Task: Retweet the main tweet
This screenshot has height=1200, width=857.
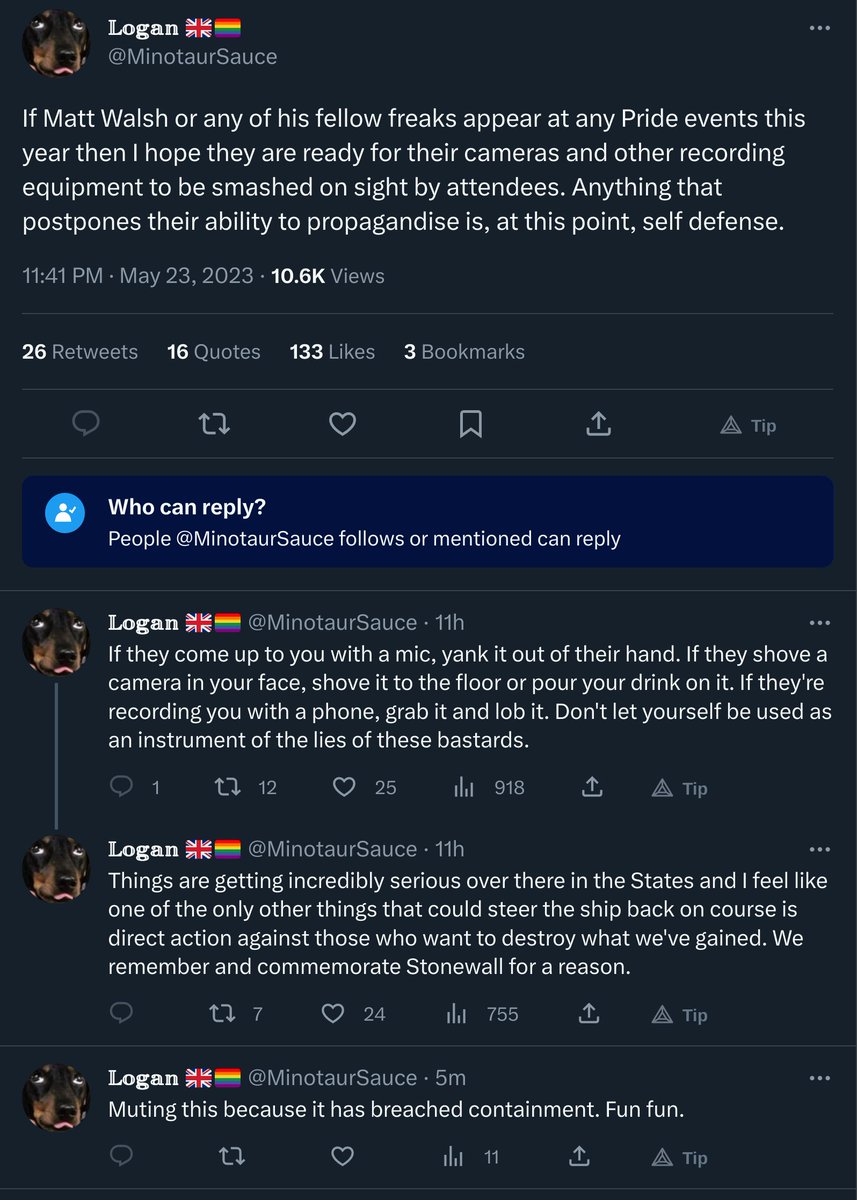Action: [x=214, y=425]
